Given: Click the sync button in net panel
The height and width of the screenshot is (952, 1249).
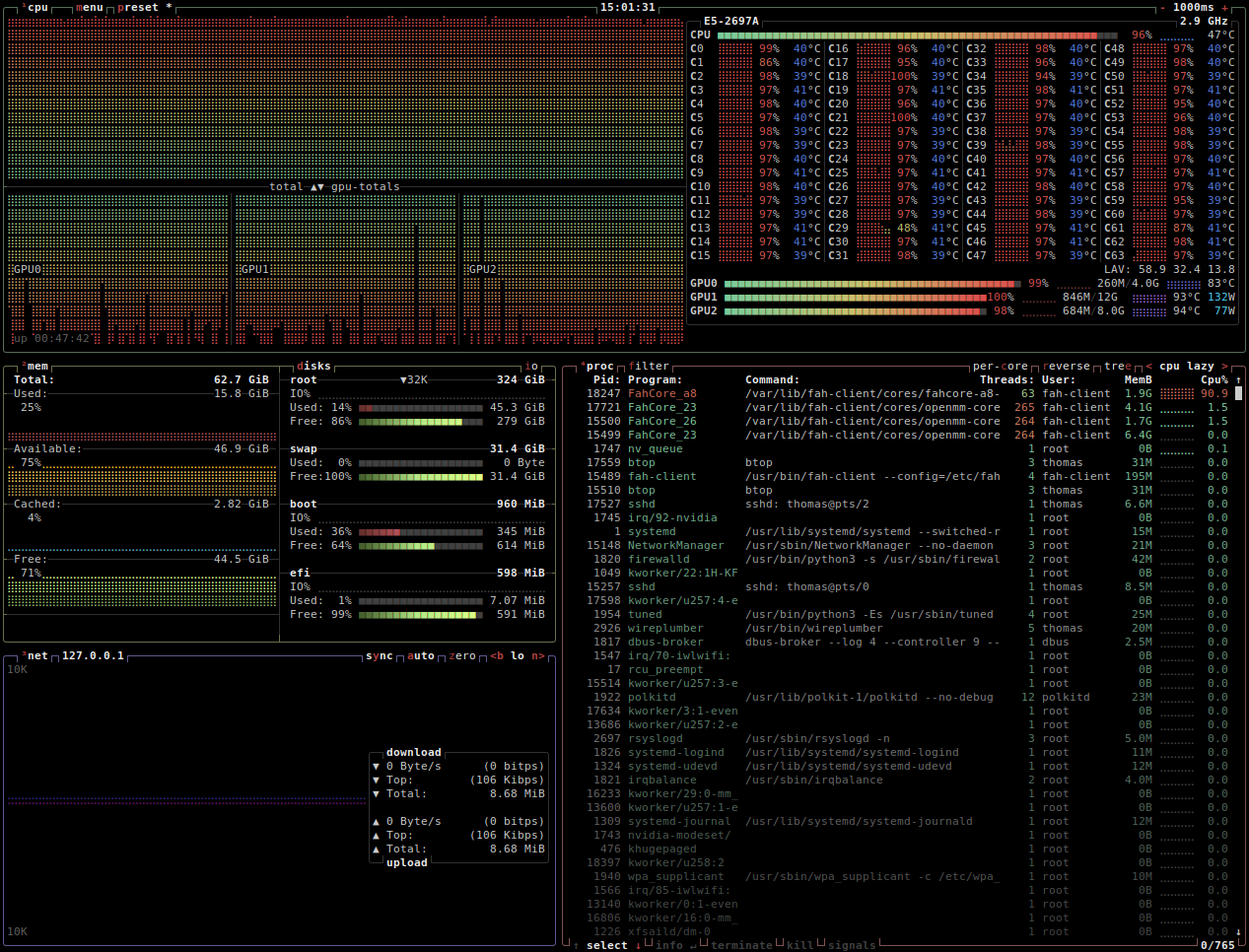Looking at the screenshot, I should (380, 656).
